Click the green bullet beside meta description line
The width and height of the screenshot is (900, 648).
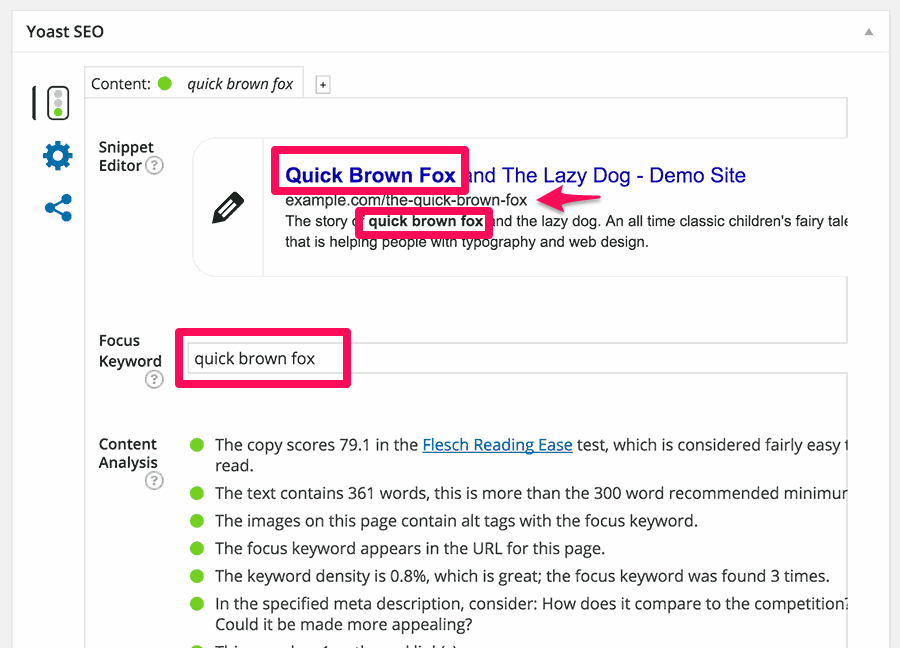197,603
